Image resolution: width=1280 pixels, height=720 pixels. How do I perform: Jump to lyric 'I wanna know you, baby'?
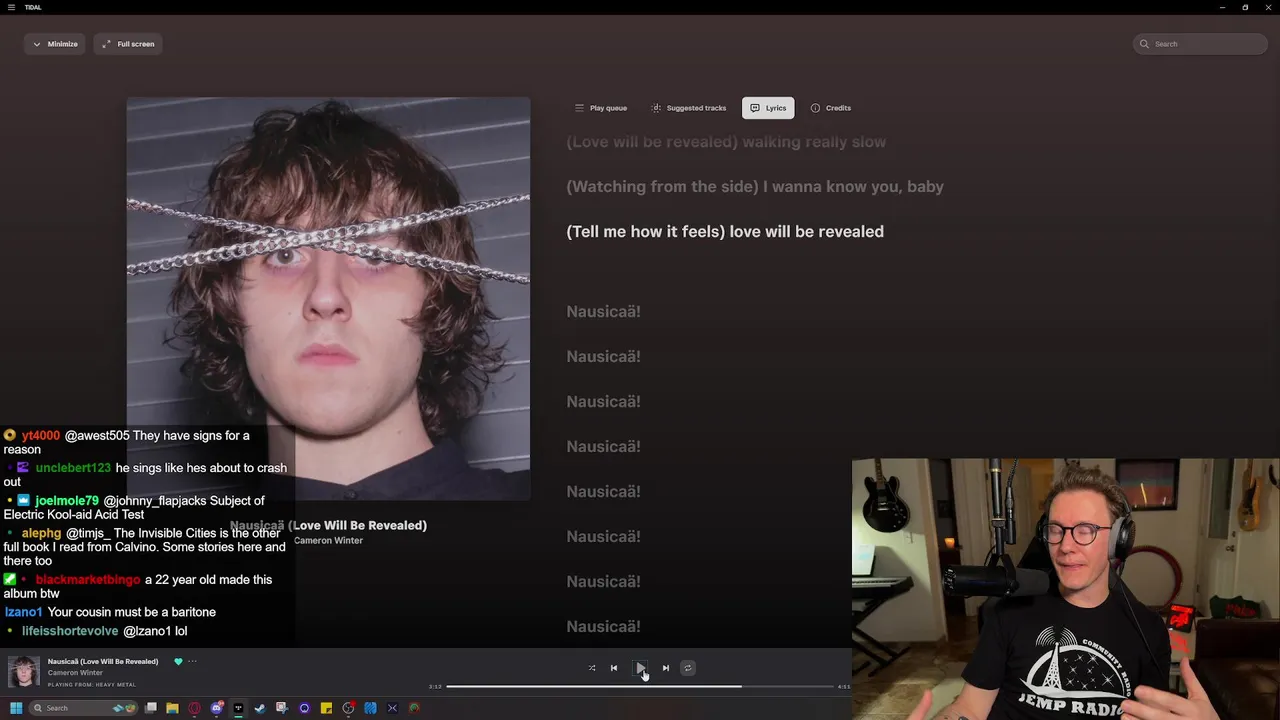coord(853,186)
